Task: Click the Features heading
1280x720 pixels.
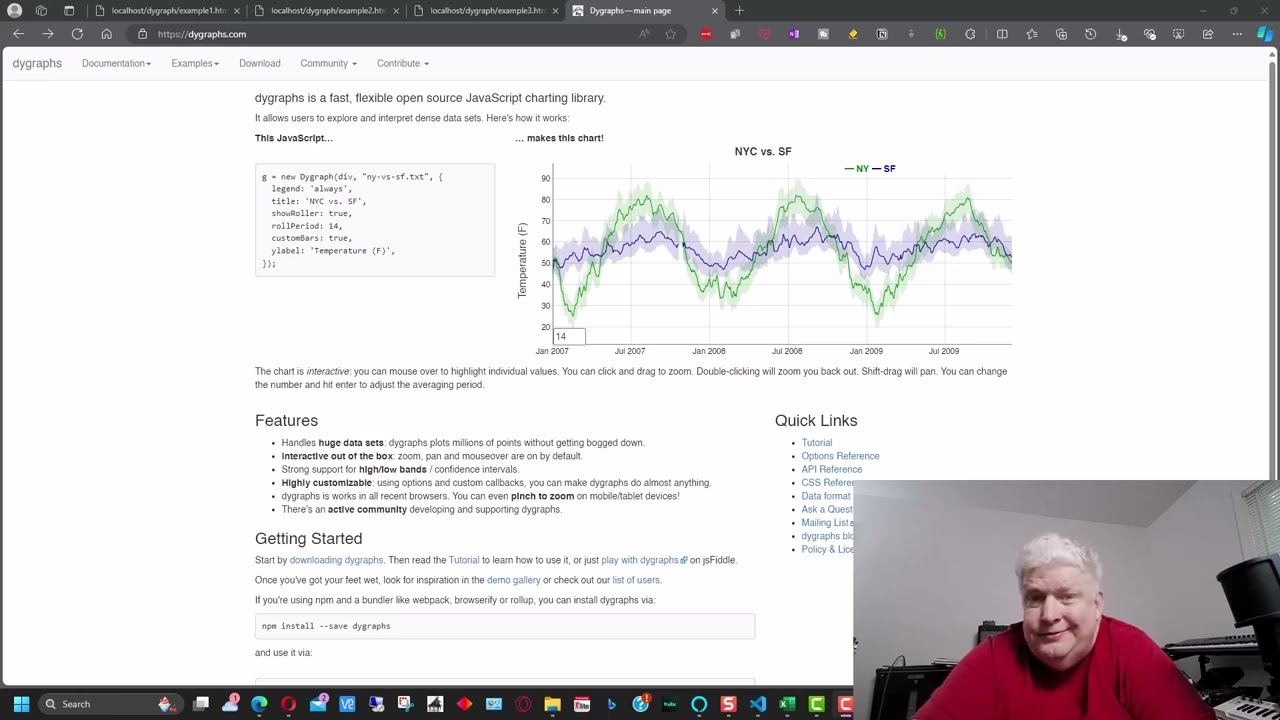Action: (x=286, y=421)
